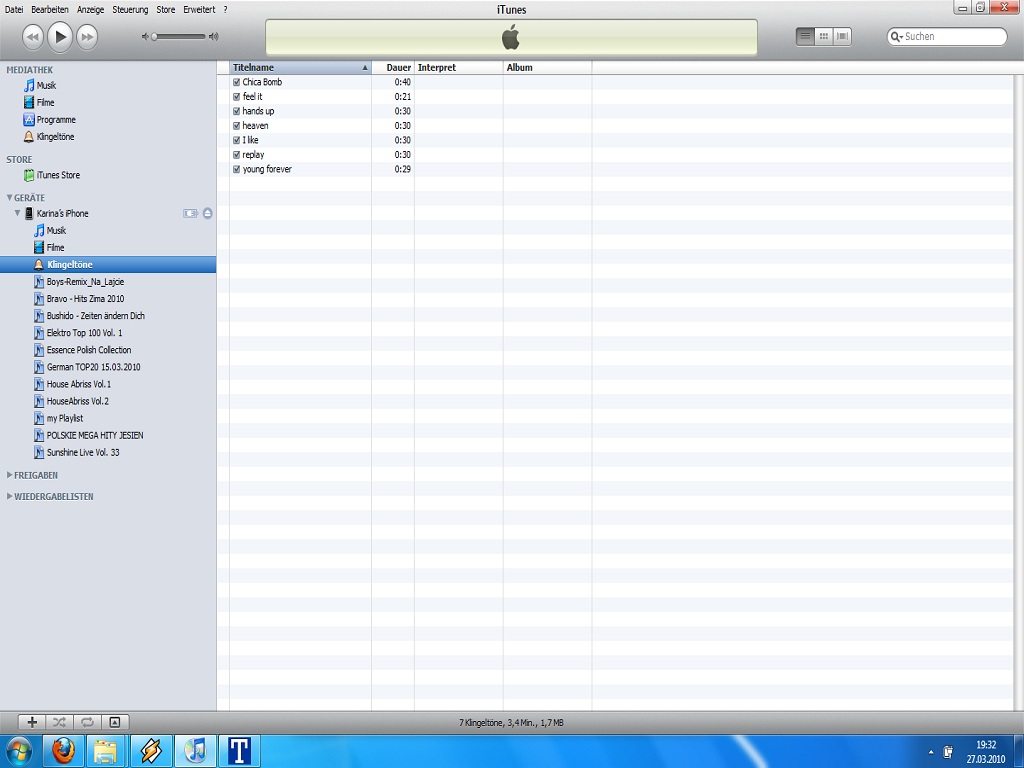The image size is (1024, 768).
Task: Show or hide artwork viewer
Action: 115,722
